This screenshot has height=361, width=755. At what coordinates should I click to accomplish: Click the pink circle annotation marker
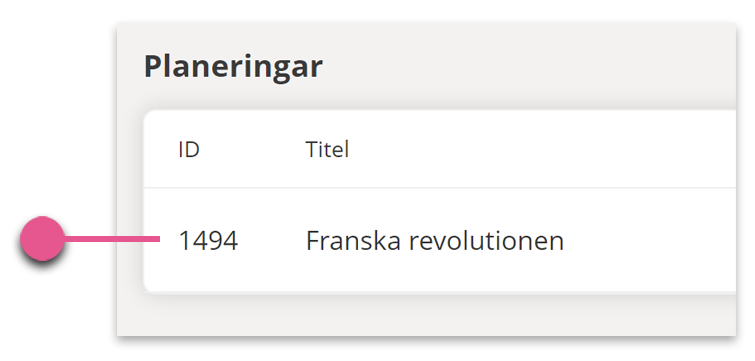[x=42, y=238]
